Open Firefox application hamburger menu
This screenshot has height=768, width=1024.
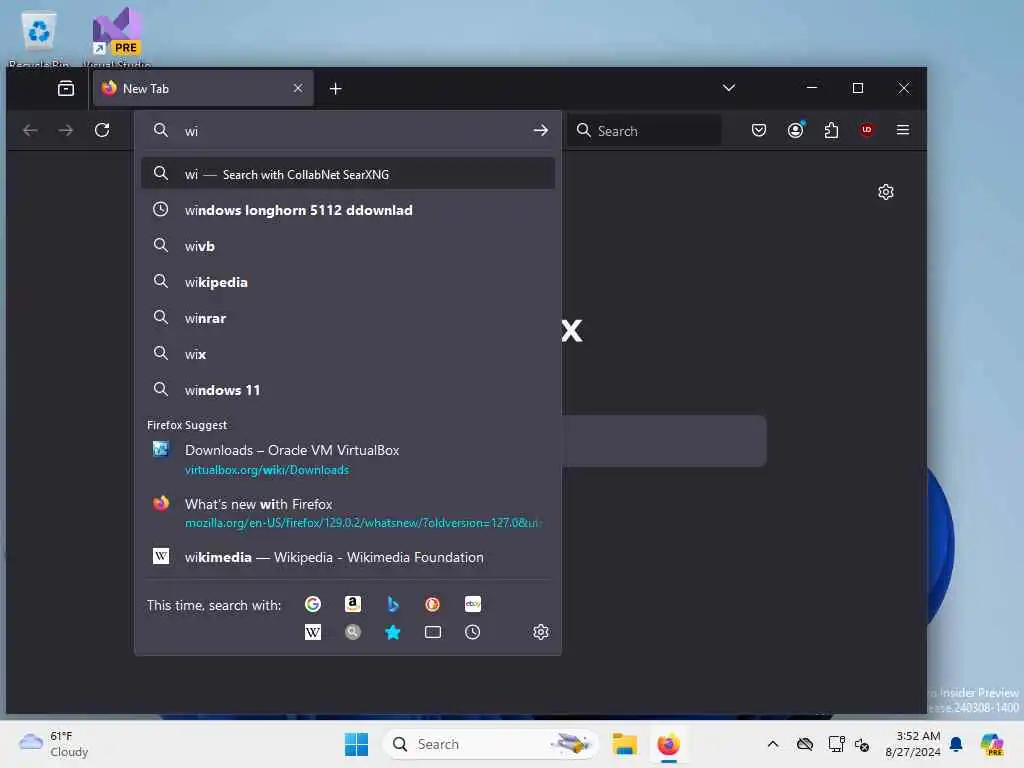coord(903,130)
